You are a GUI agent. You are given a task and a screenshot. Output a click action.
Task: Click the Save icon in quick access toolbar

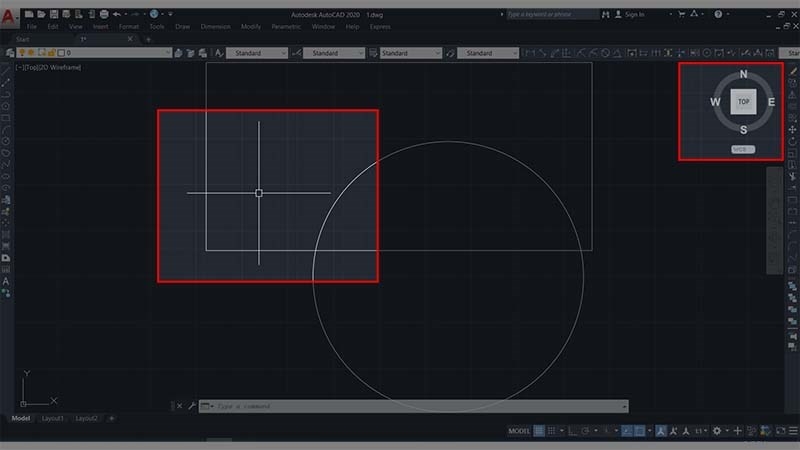(x=54, y=14)
